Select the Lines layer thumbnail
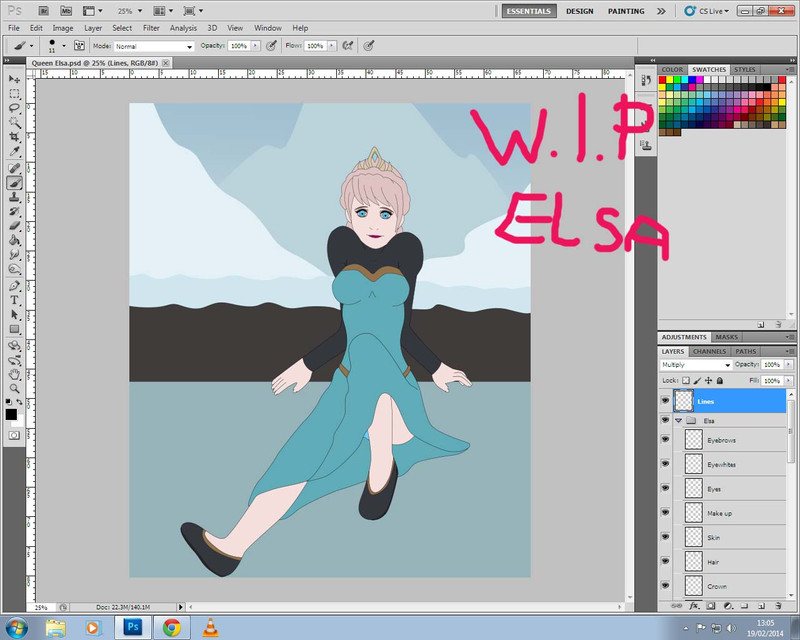This screenshot has width=800, height=640. pyautogui.click(x=684, y=401)
